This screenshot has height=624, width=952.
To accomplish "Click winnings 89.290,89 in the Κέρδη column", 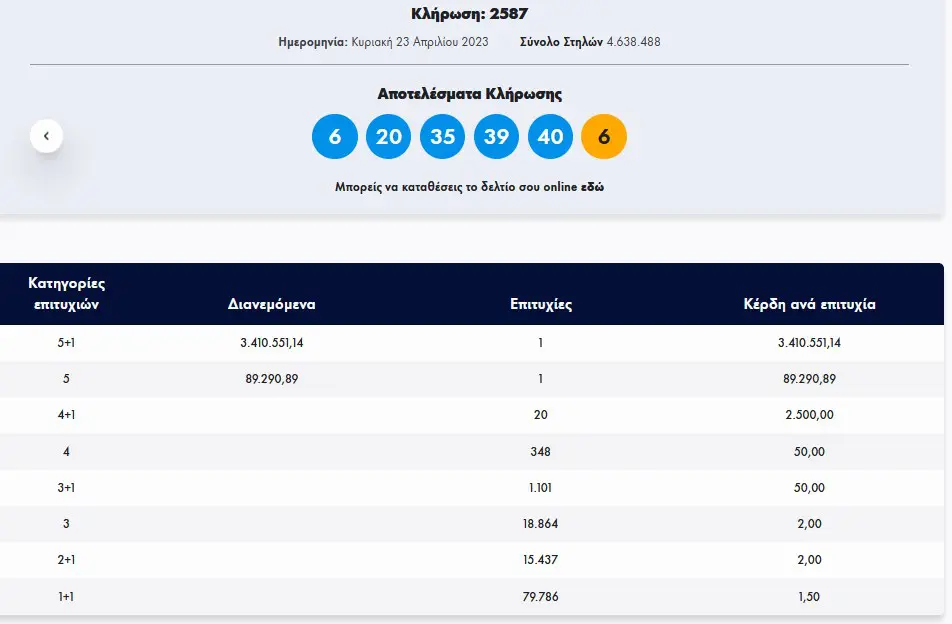I will coord(809,379).
